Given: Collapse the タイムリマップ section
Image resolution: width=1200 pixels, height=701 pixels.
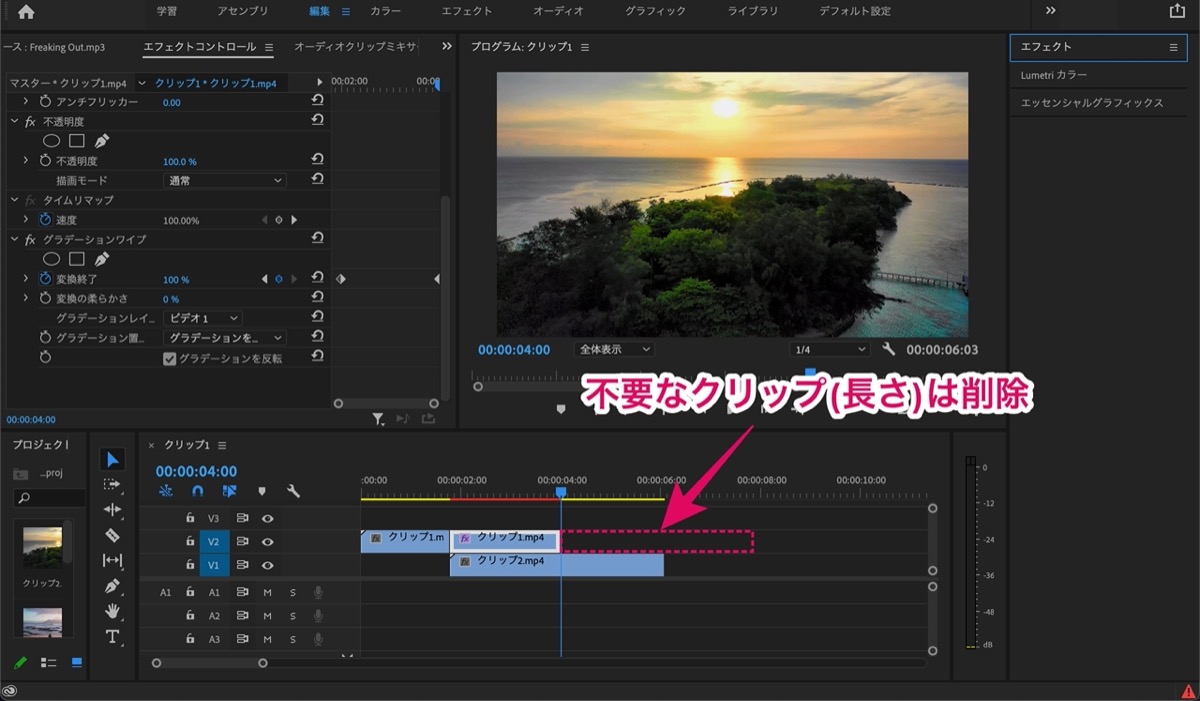Looking at the screenshot, I should 15,199.
